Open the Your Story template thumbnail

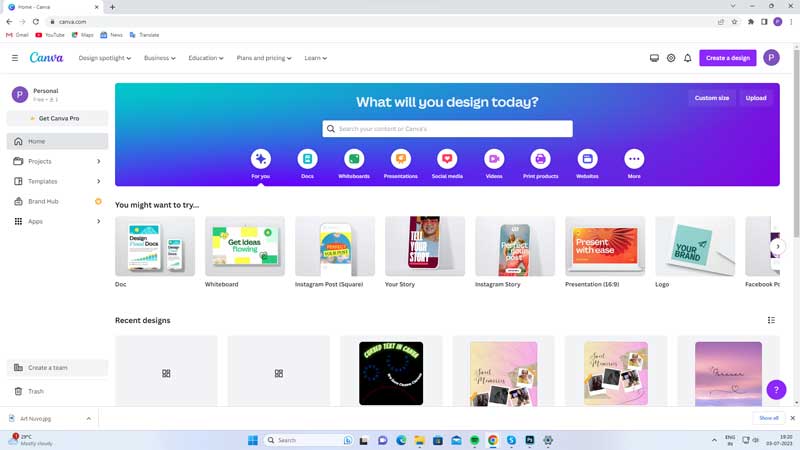(x=425, y=246)
